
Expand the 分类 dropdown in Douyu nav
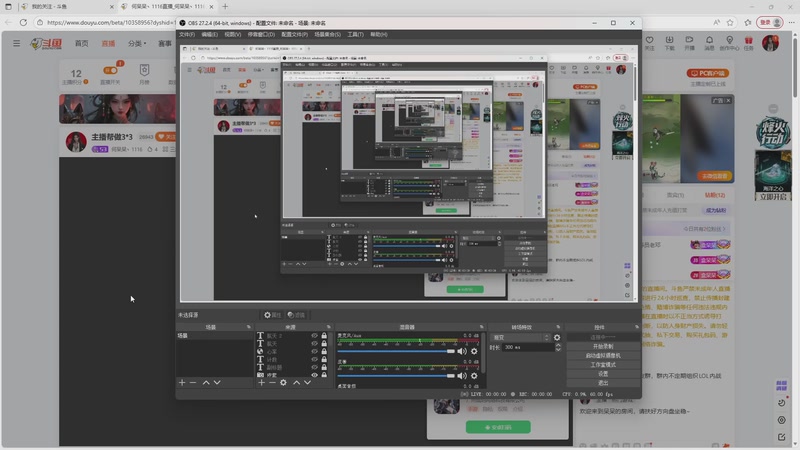[137, 43]
